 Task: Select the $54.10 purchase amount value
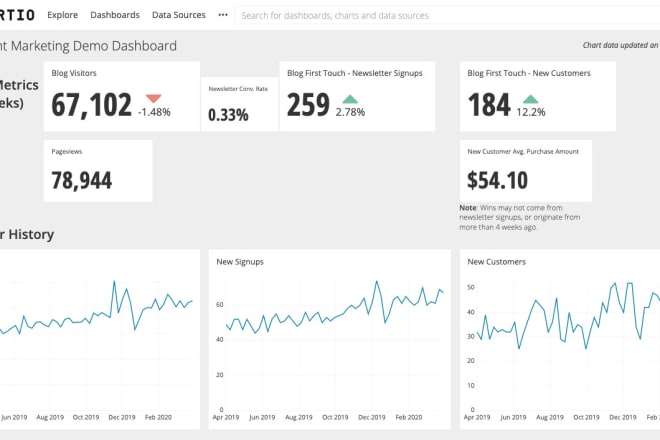pyautogui.click(x=497, y=180)
